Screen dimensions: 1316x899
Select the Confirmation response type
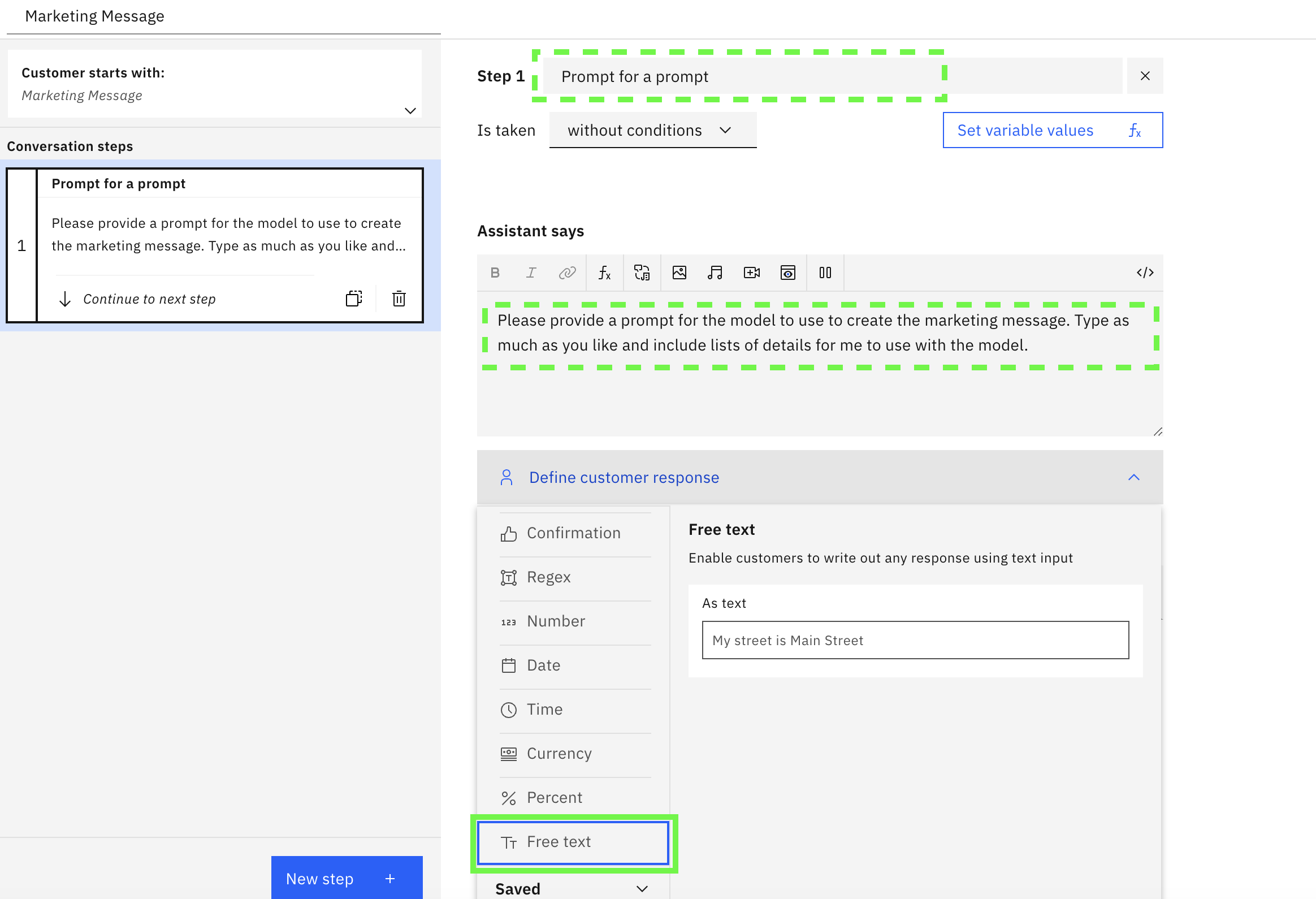tap(574, 532)
